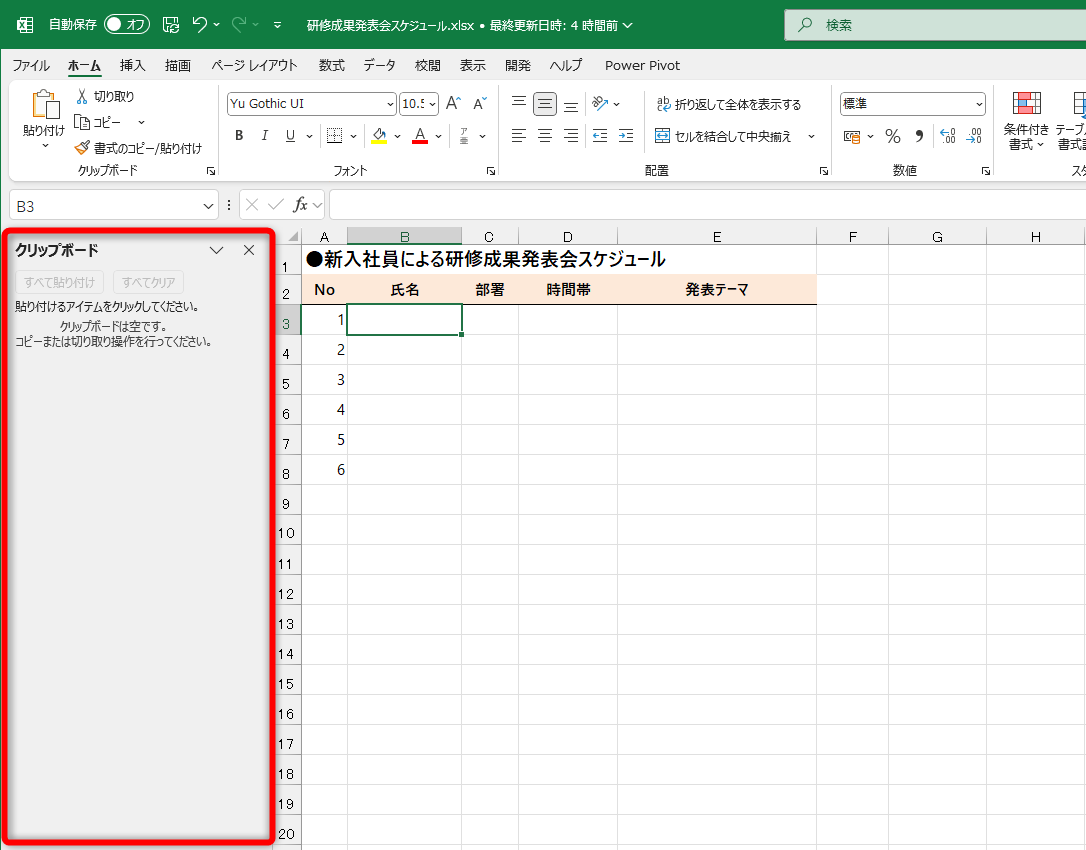Select the red font color swatch
Image resolution: width=1086 pixels, height=850 pixels.
[420, 135]
